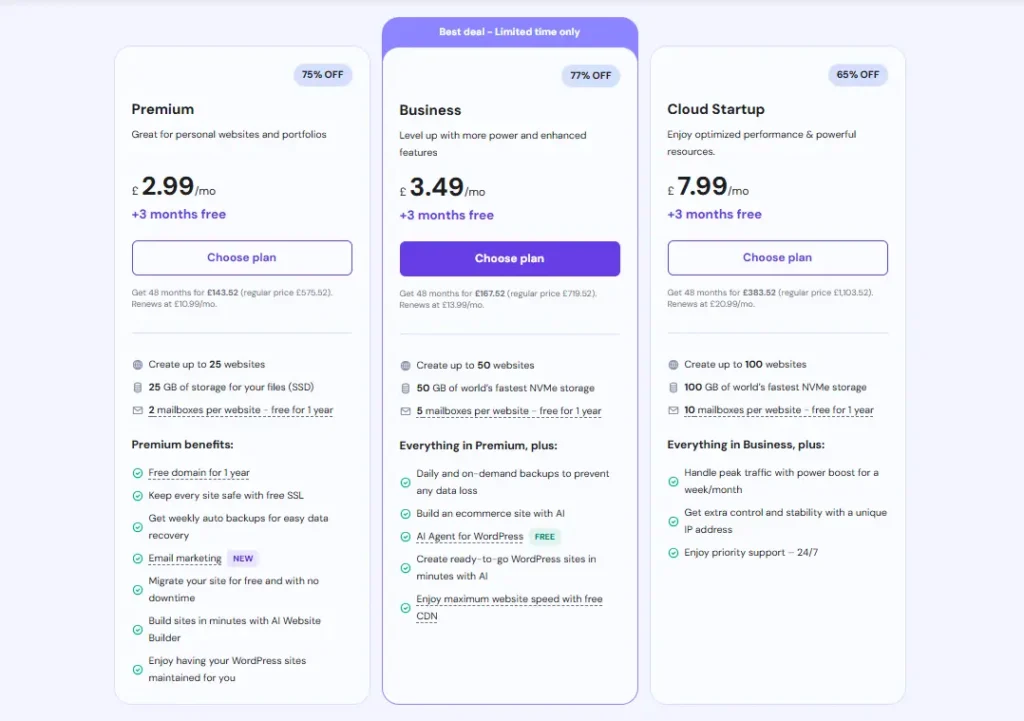Click the globe icon beside 25 websites
This screenshot has height=721, width=1024.
[137, 365]
